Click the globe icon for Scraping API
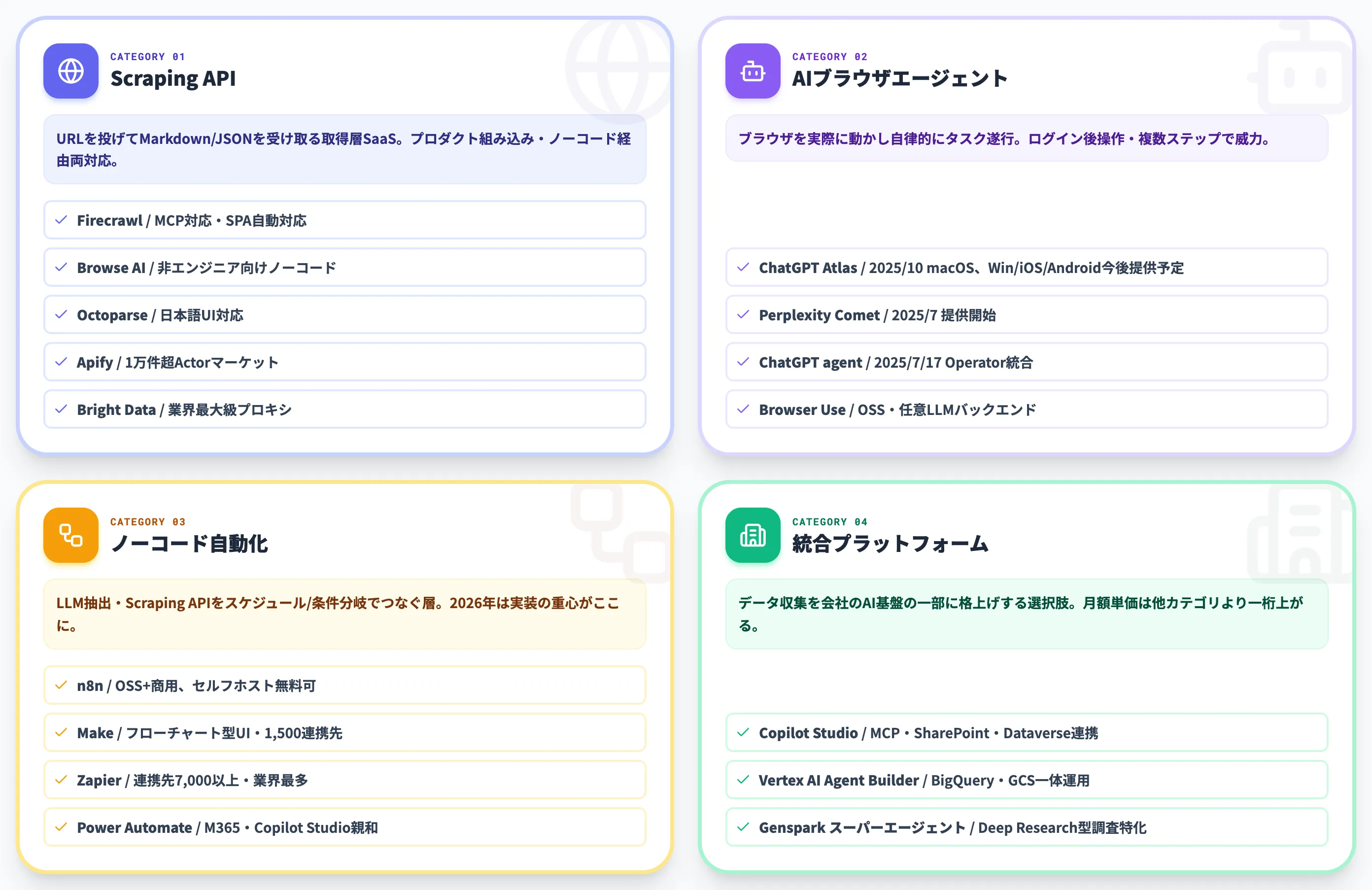This screenshot has height=890, width=1372. coord(71,71)
